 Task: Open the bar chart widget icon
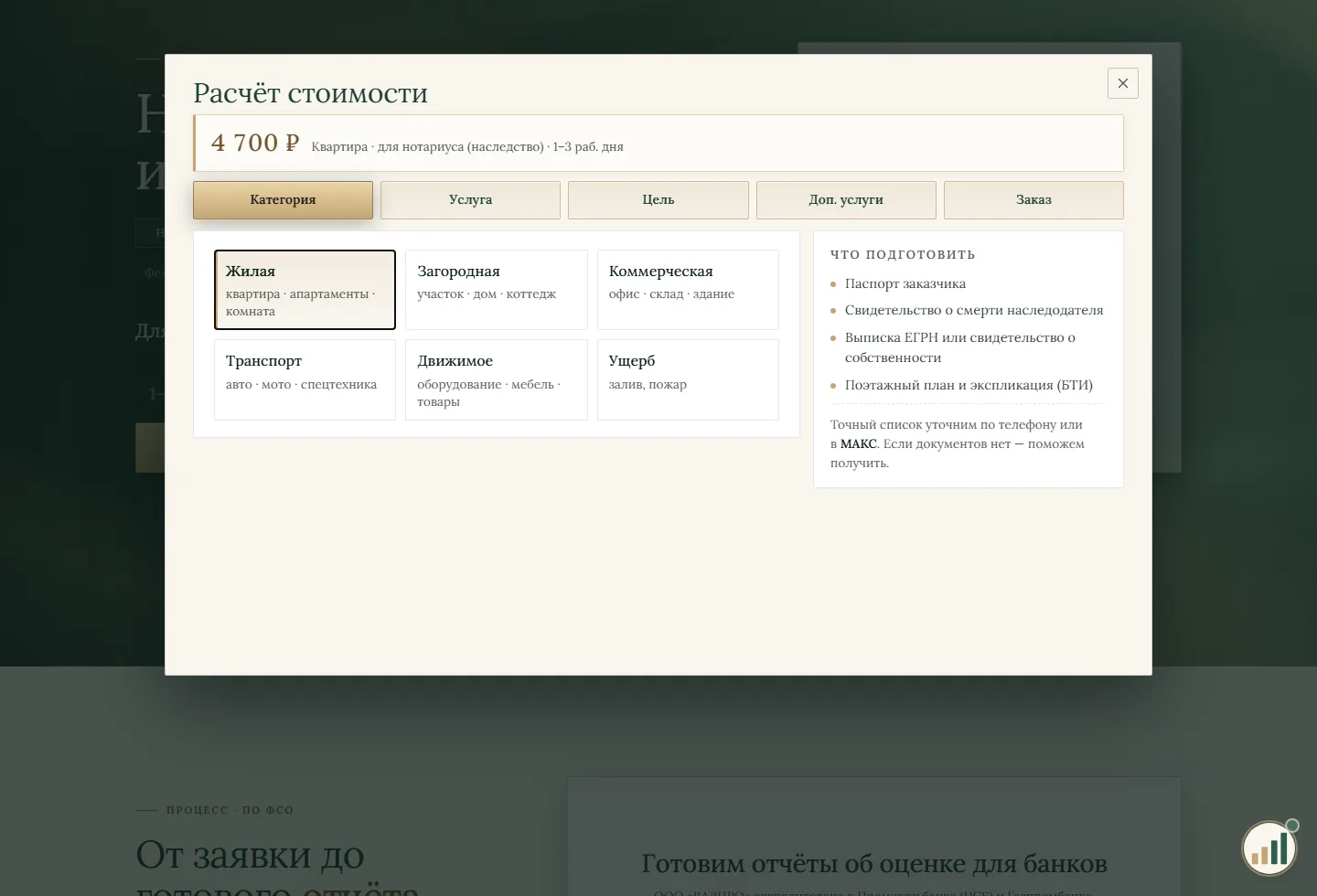pos(1269,848)
